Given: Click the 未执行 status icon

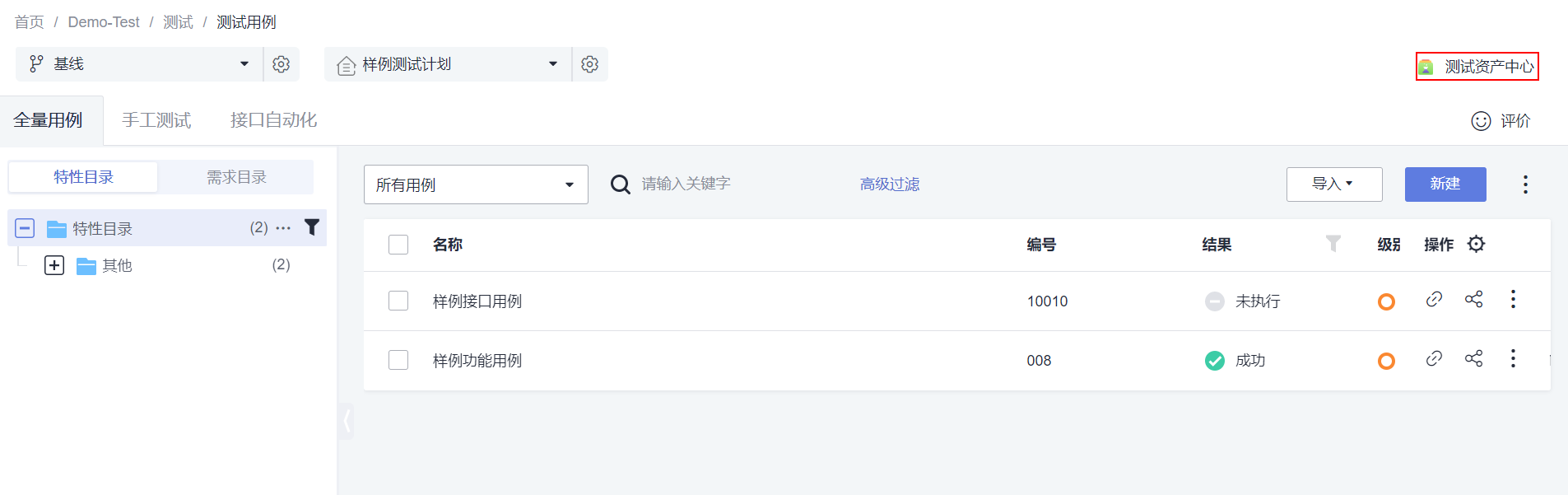Looking at the screenshot, I should click(x=1215, y=301).
